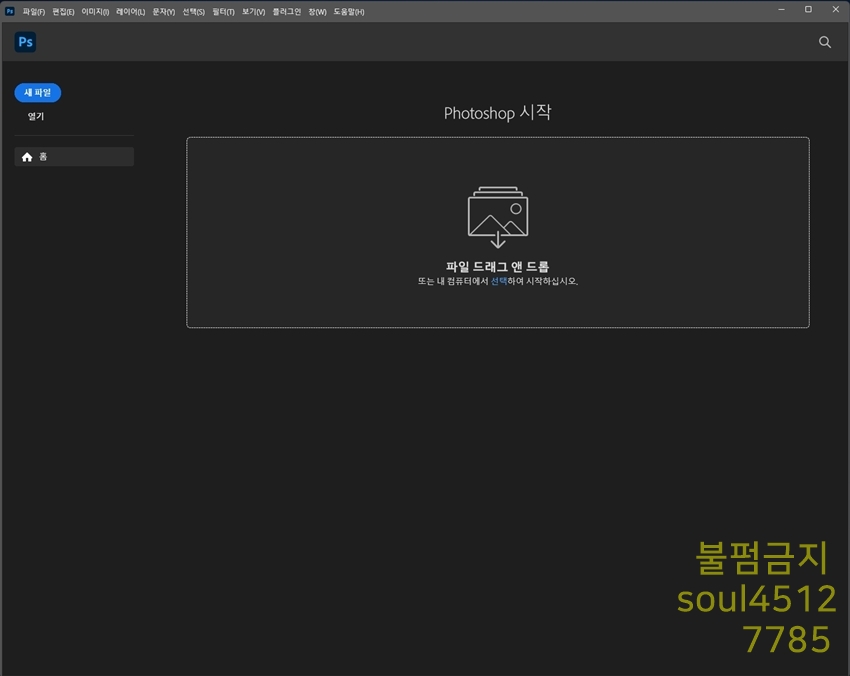850x676 pixels.
Task: Open the 도움말(H) menu
Action: click(348, 12)
